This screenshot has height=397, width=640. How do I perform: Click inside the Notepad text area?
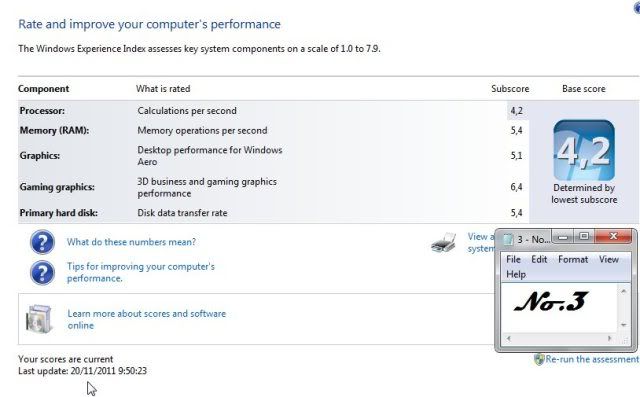[x=559, y=308]
